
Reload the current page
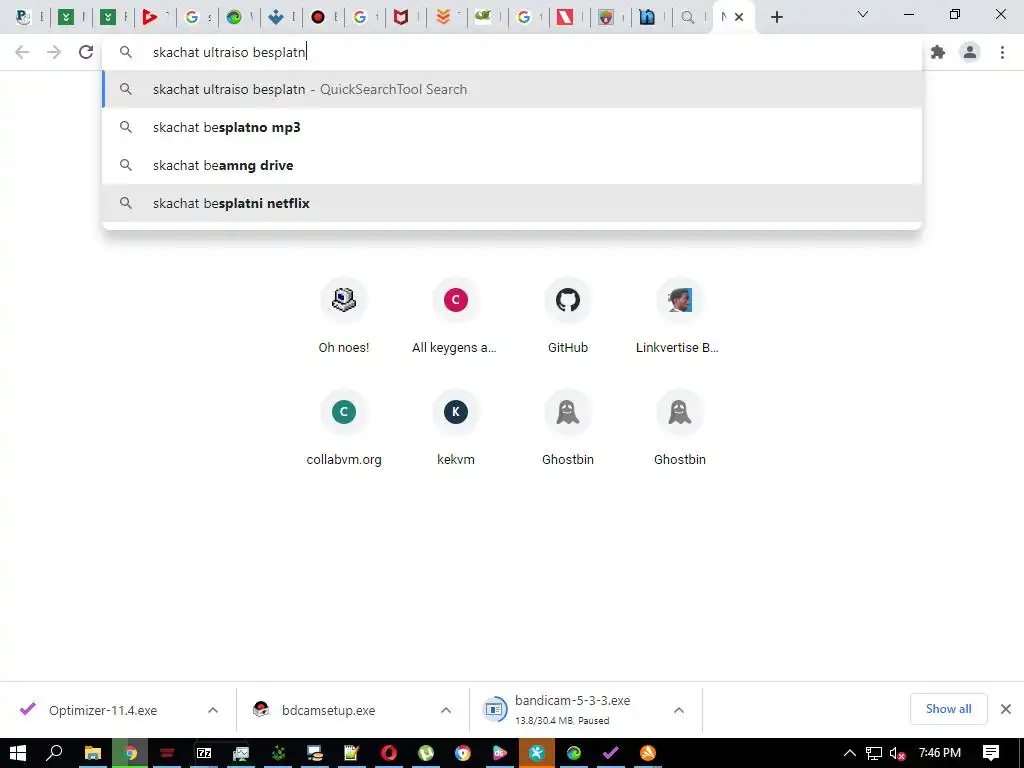pyautogui.click(x=86, y=52)
